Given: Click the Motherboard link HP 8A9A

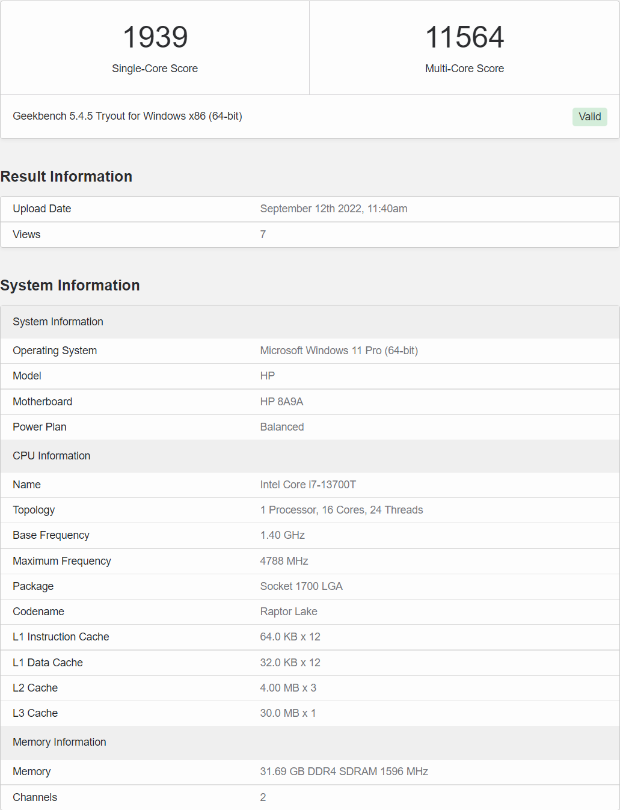Looking at the screenshot, I should click(279, 401).
